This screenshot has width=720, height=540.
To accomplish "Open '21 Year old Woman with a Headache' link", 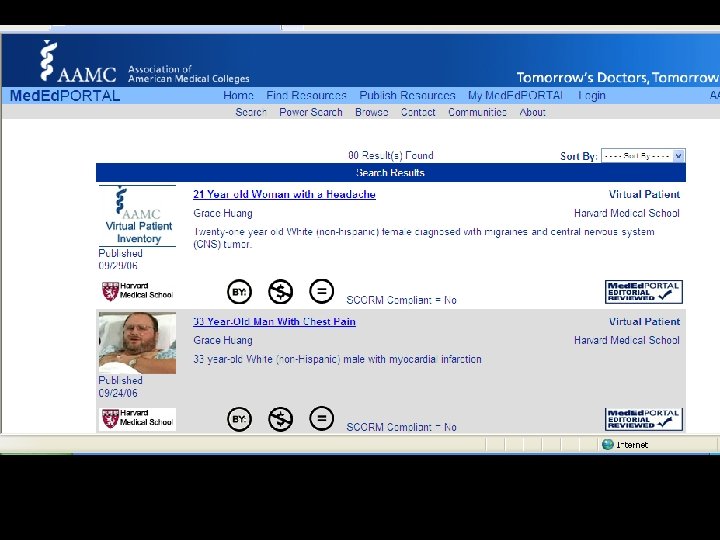I will 284,194.
